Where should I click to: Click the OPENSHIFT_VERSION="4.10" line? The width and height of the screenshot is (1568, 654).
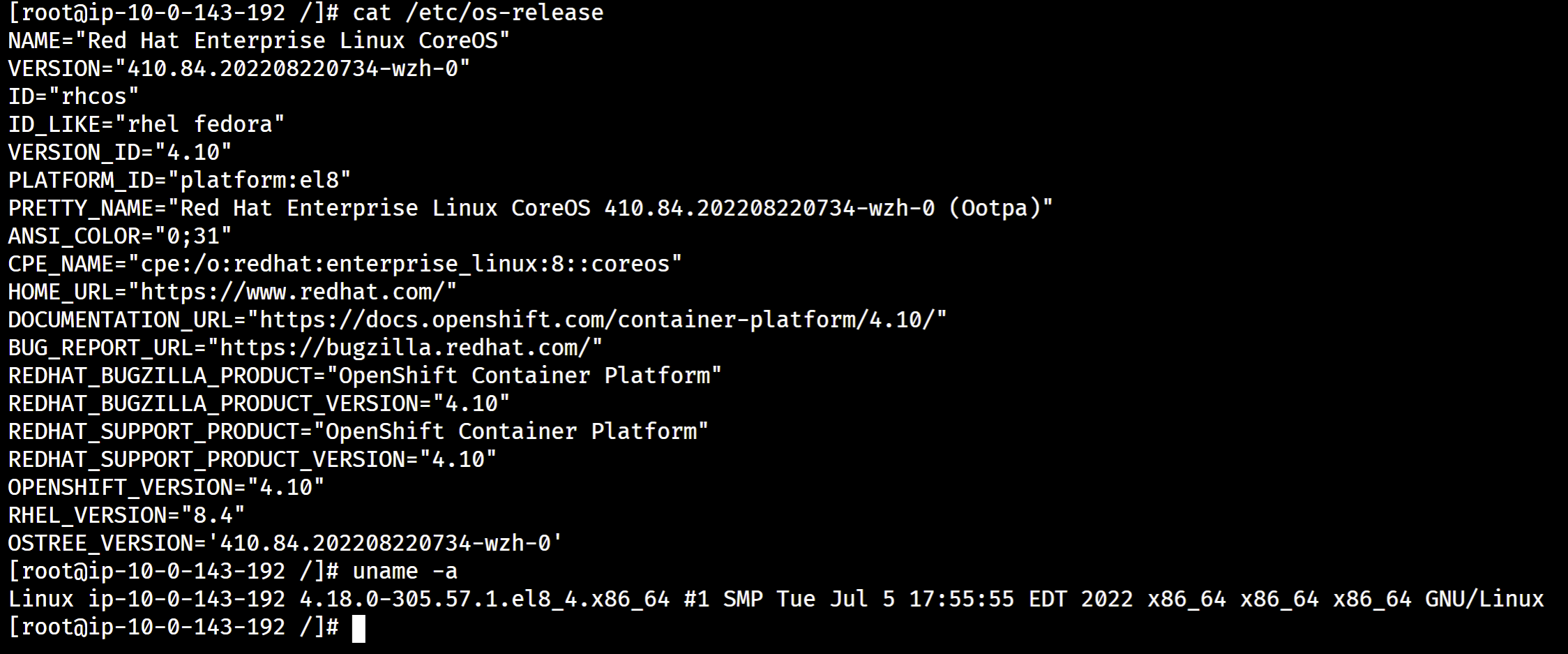tap(166, 487)
